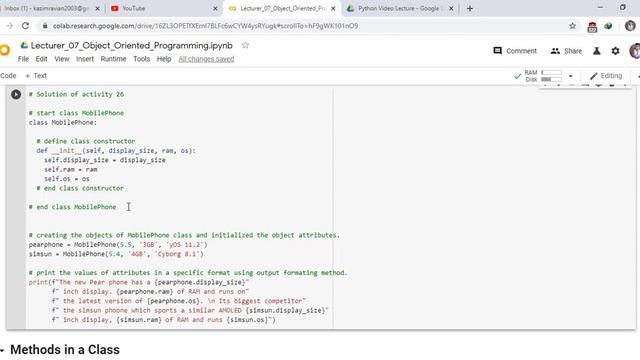
Task: Close the Inbox Gmail tab
Action: tap(97, 8)
